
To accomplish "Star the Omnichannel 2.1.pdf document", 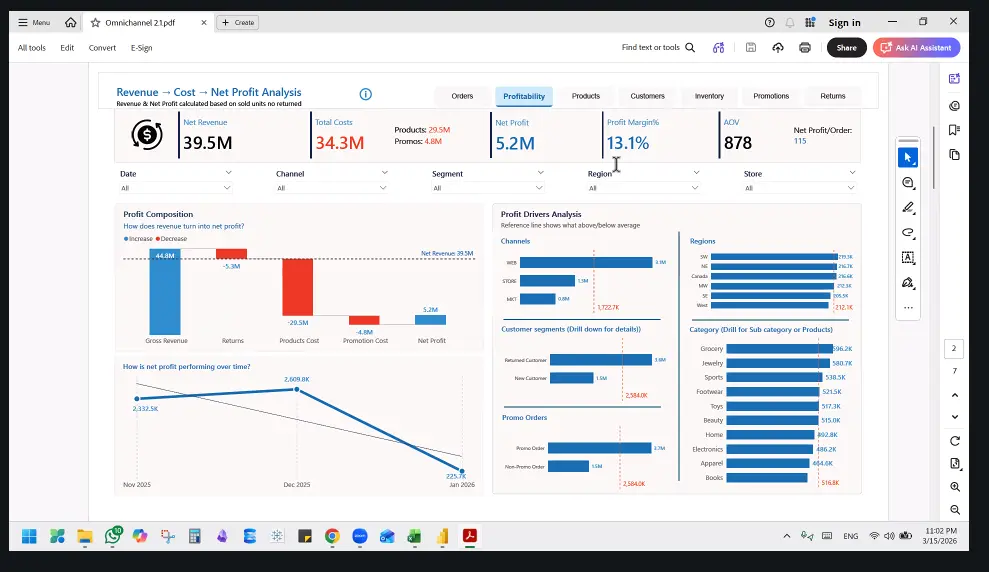I will pos(95,23).
